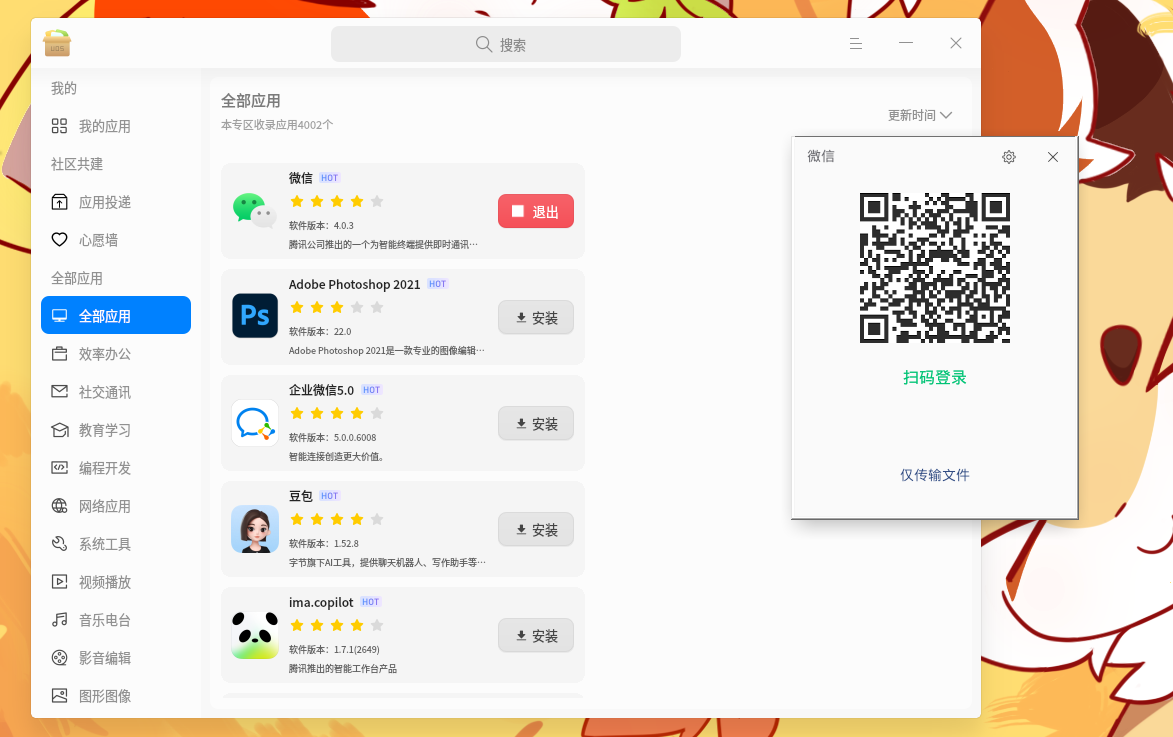Click the search magnifier icon
This screenshot has width=1173, height=737.
pos(483,44)
